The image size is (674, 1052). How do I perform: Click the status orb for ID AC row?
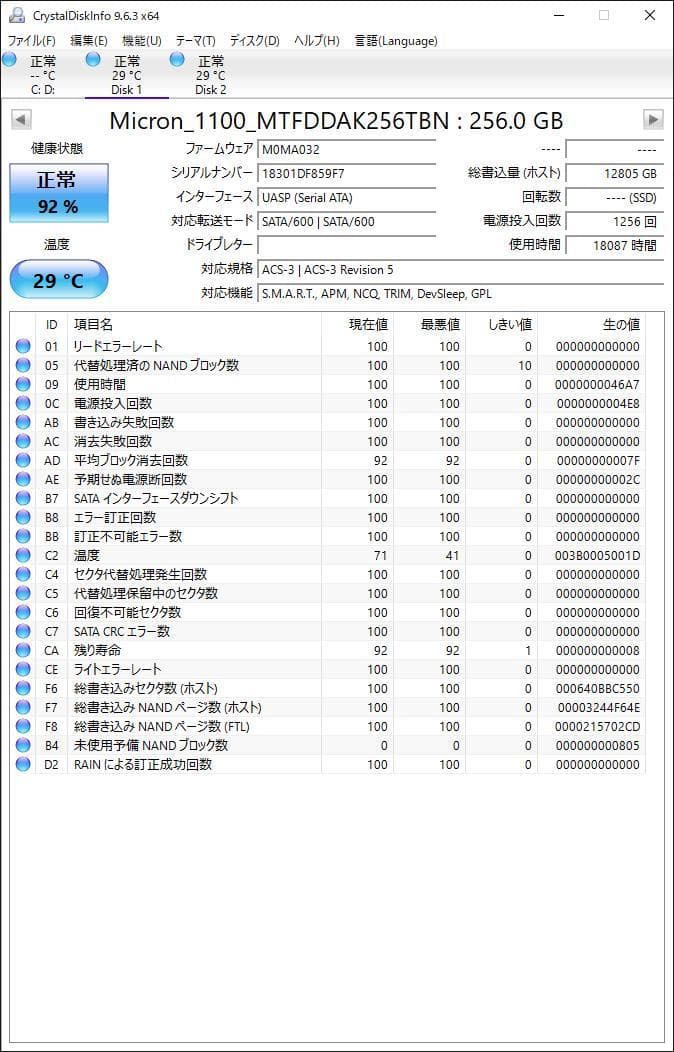point(23,441)
